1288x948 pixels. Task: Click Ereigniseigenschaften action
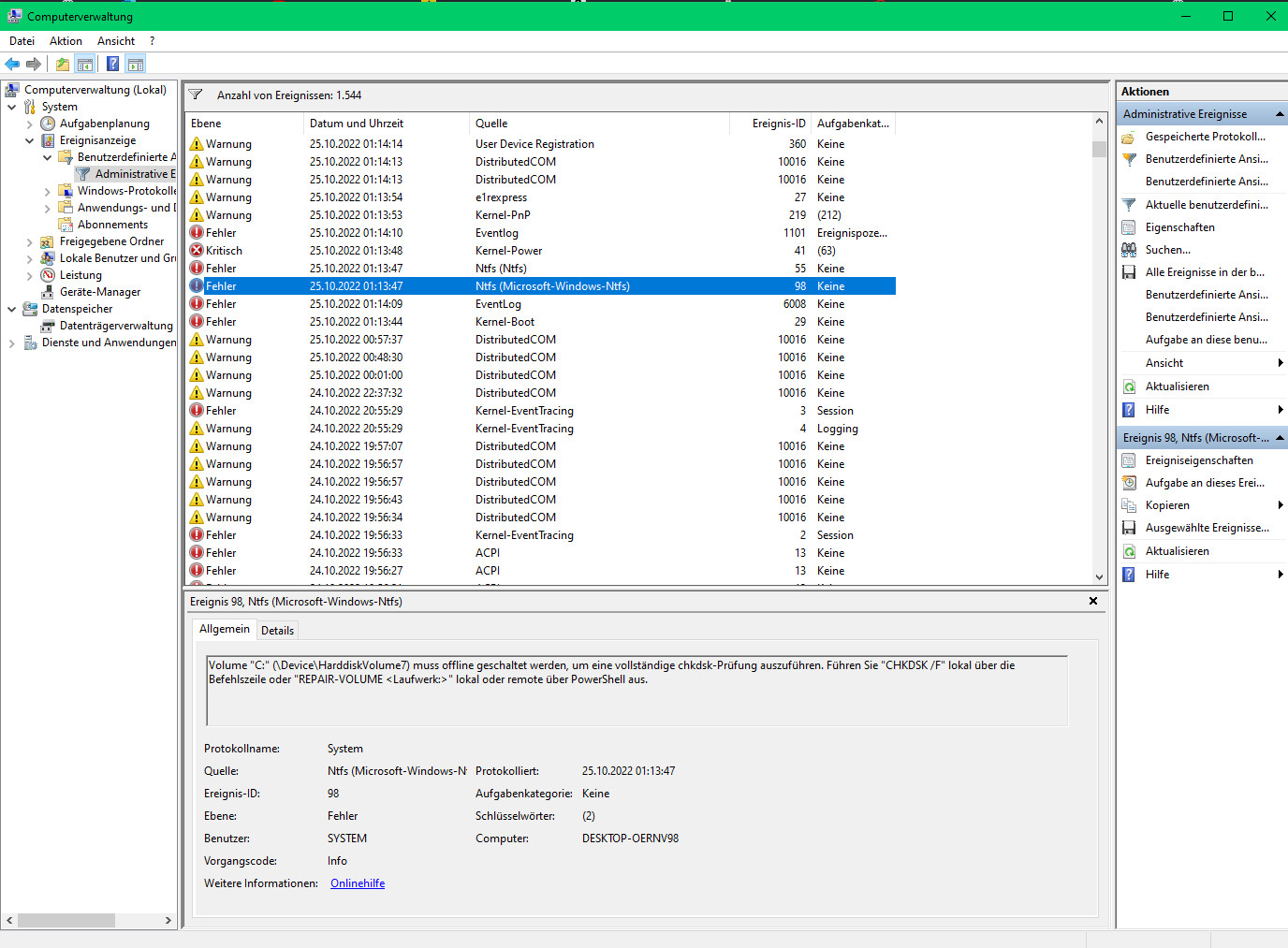pos(1199,460)
